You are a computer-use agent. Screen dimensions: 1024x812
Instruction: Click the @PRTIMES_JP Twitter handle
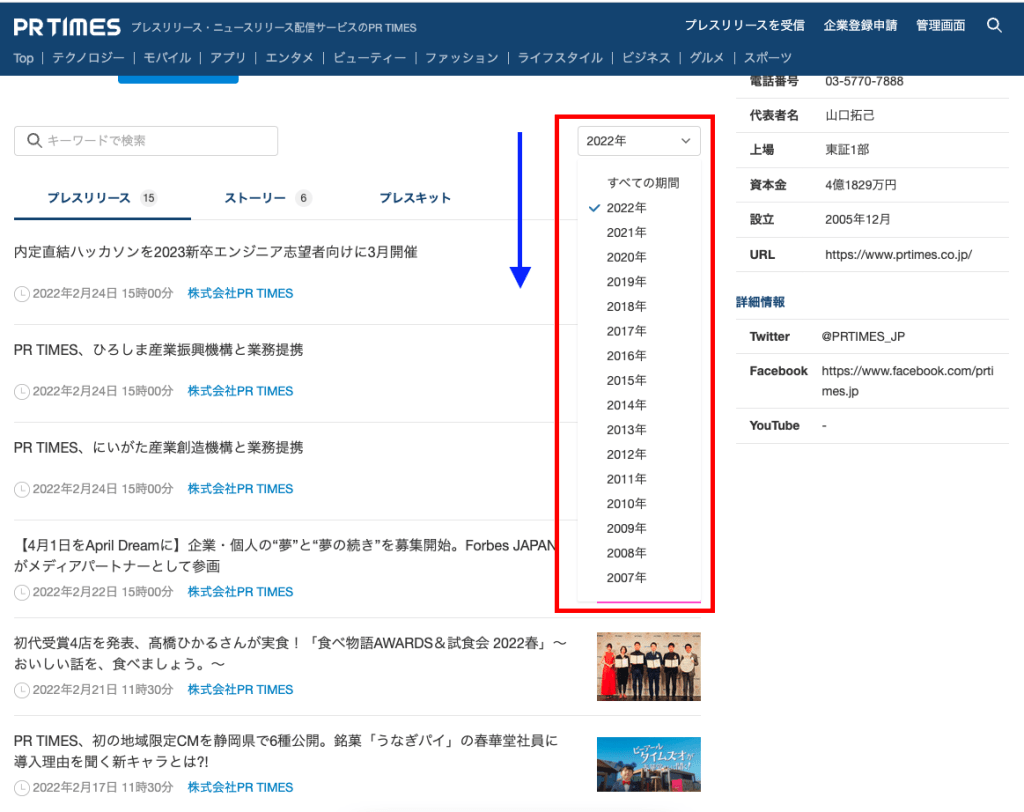863,336
